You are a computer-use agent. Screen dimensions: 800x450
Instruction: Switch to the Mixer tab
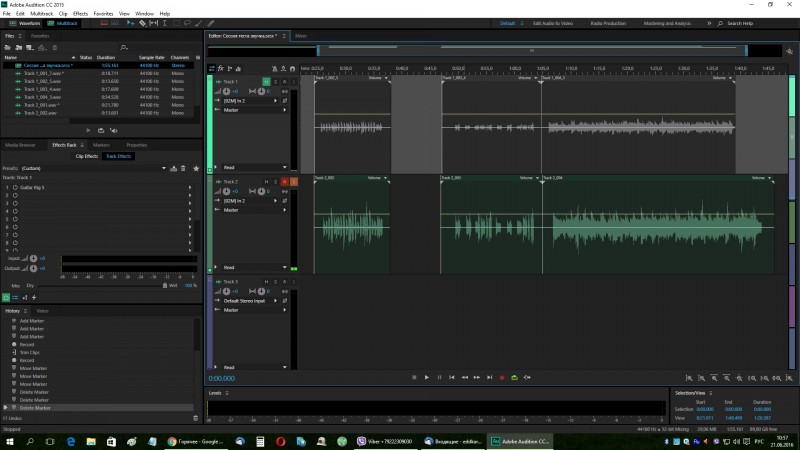coord(301,36)
